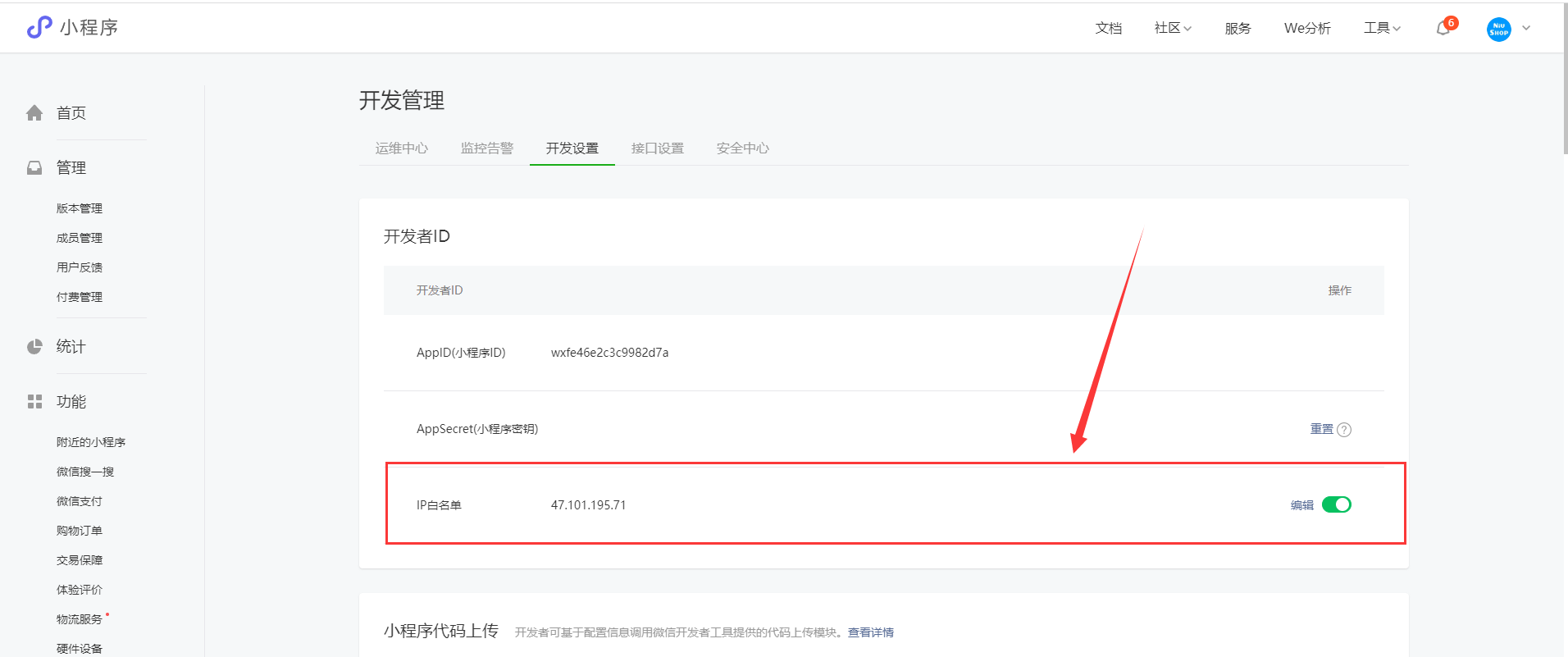Open the 安全中心 tab
The image size is (1568, 657).
point(743,148)
